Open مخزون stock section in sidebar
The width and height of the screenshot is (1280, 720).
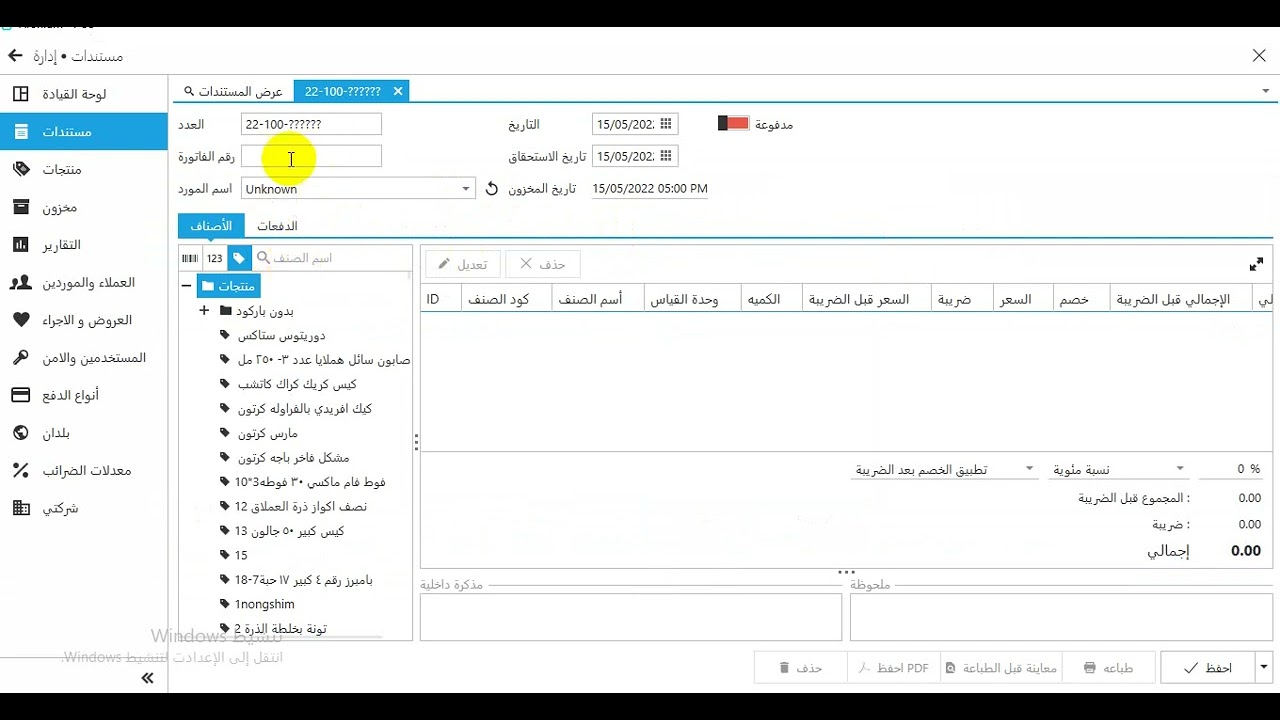[x=84, y=207]
